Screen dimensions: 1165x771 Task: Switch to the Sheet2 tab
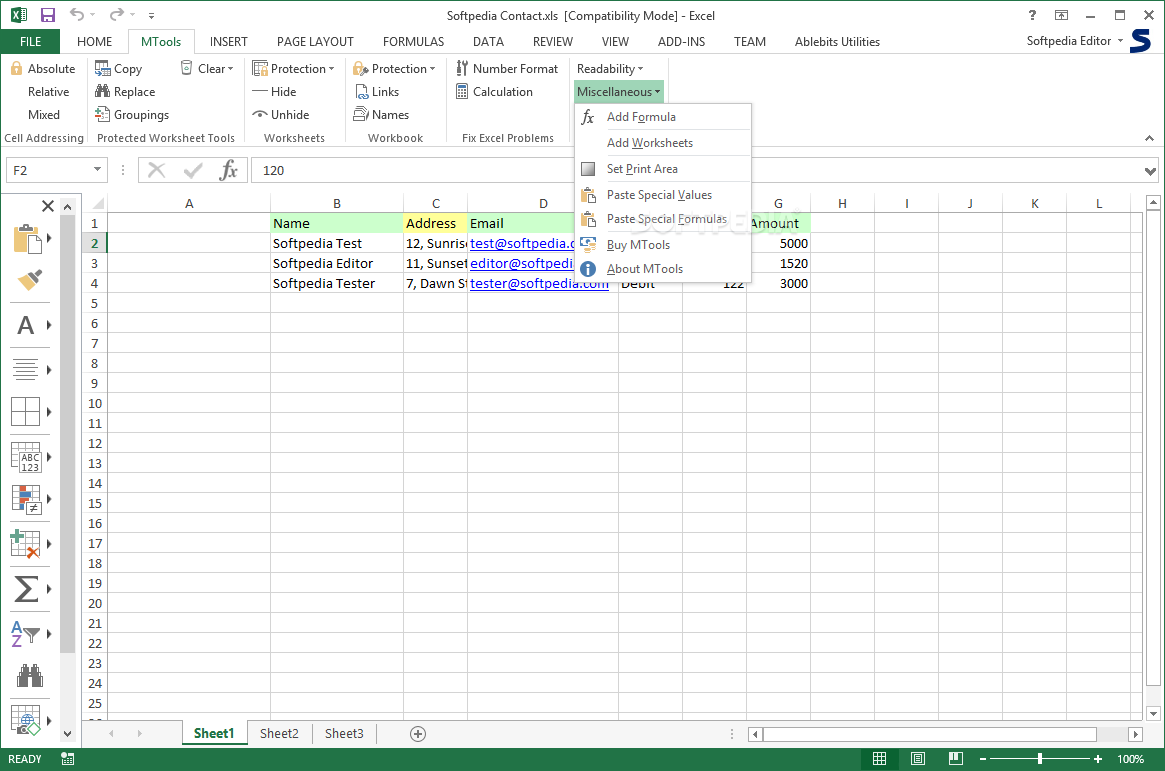[279, 733]
